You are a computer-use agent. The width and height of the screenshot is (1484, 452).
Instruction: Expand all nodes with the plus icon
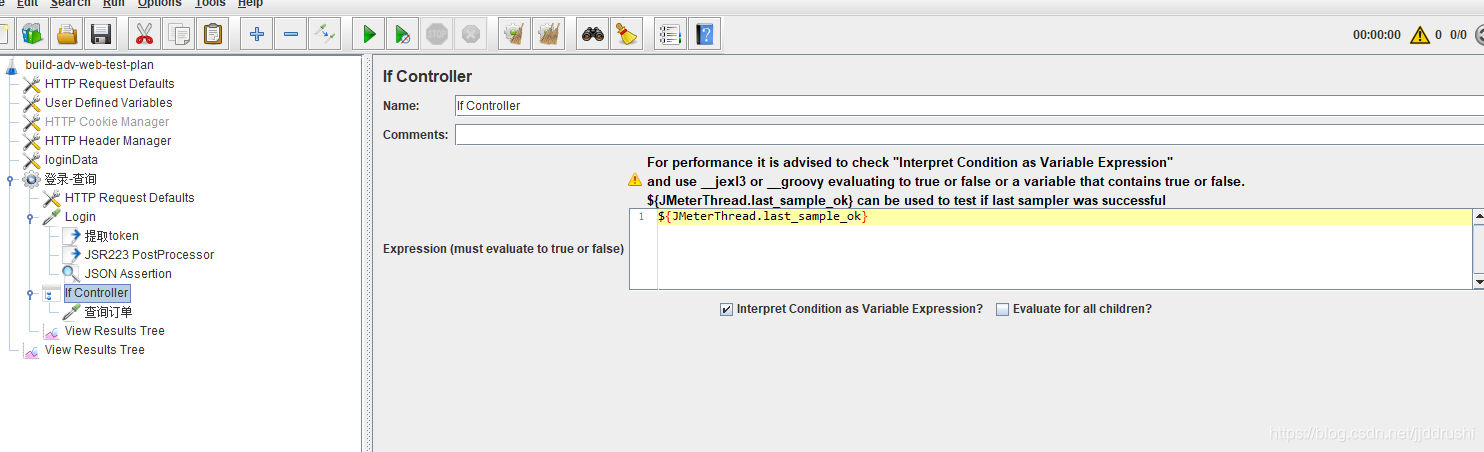click(257, 35)
